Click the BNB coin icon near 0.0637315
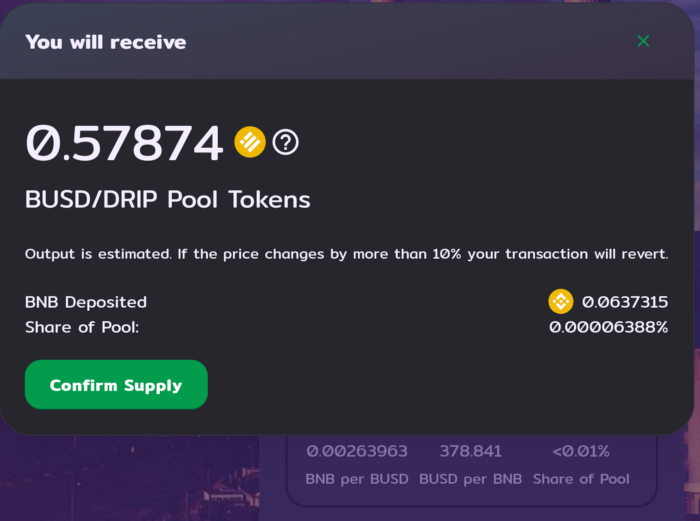700x521 pixels. click(x=561, y=301)
